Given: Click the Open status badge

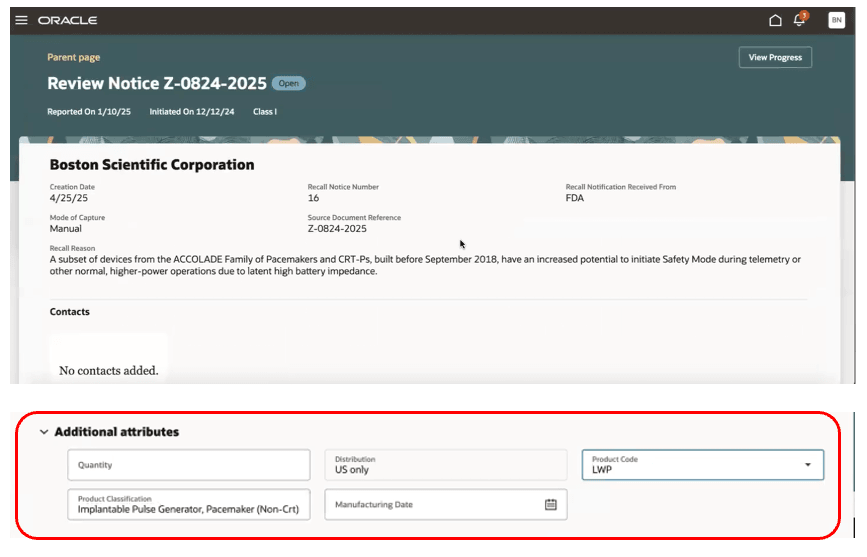Looking at the screenshot, I should coord(289,84).
